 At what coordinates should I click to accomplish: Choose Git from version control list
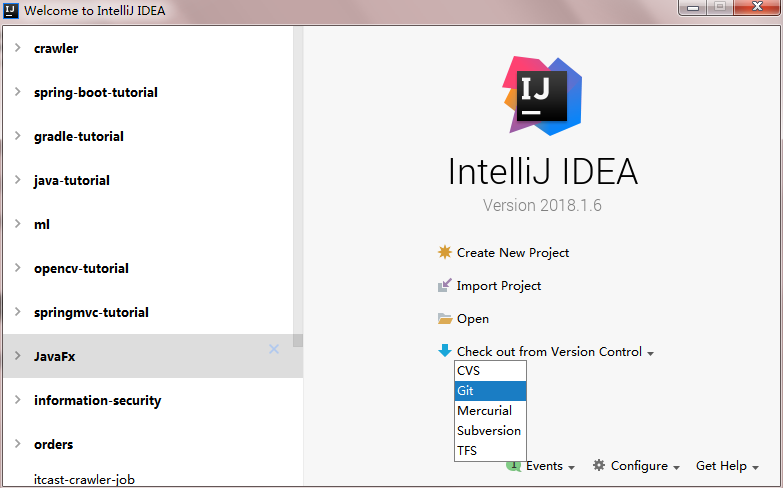pos(490,391)
